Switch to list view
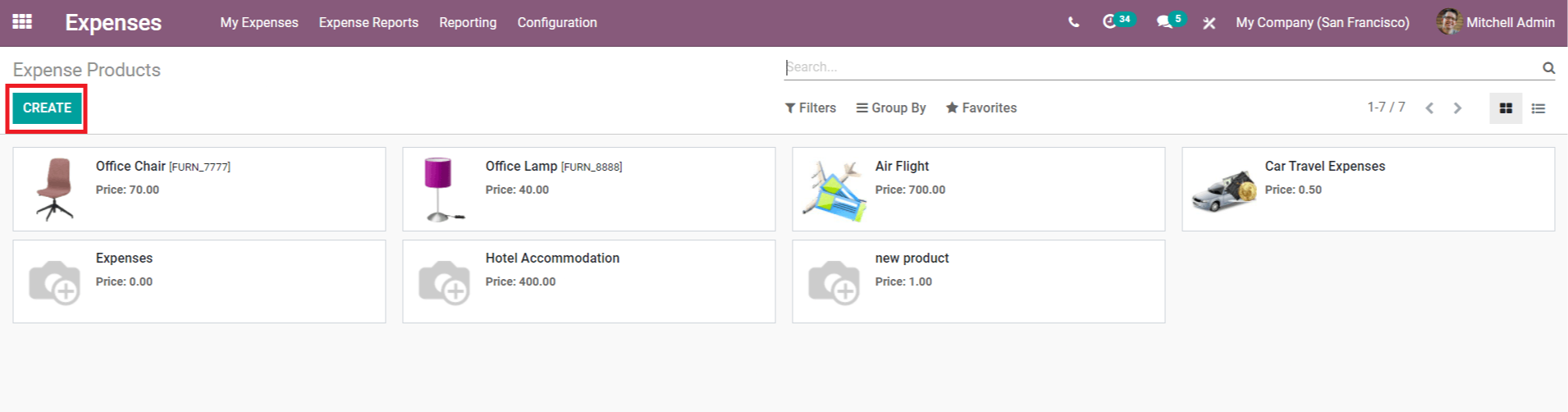 1538,108
